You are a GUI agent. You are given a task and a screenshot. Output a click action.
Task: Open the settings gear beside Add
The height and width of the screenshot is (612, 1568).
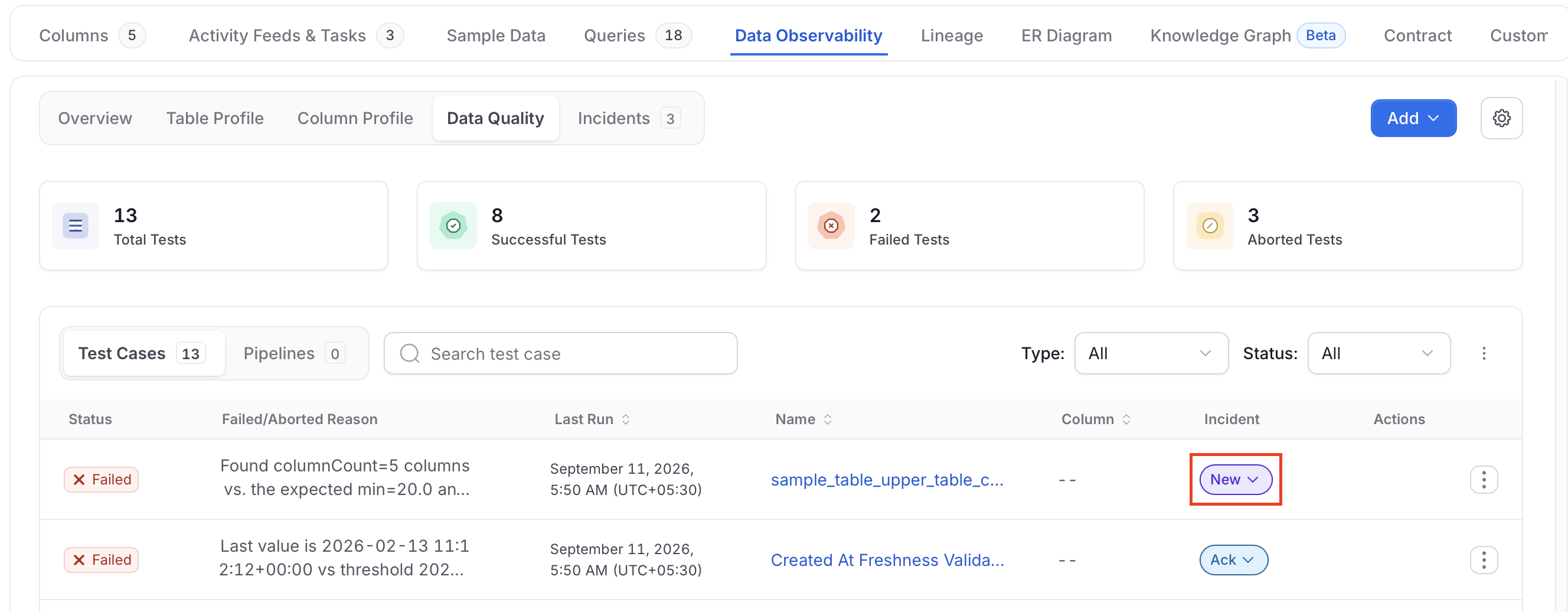1501,118
